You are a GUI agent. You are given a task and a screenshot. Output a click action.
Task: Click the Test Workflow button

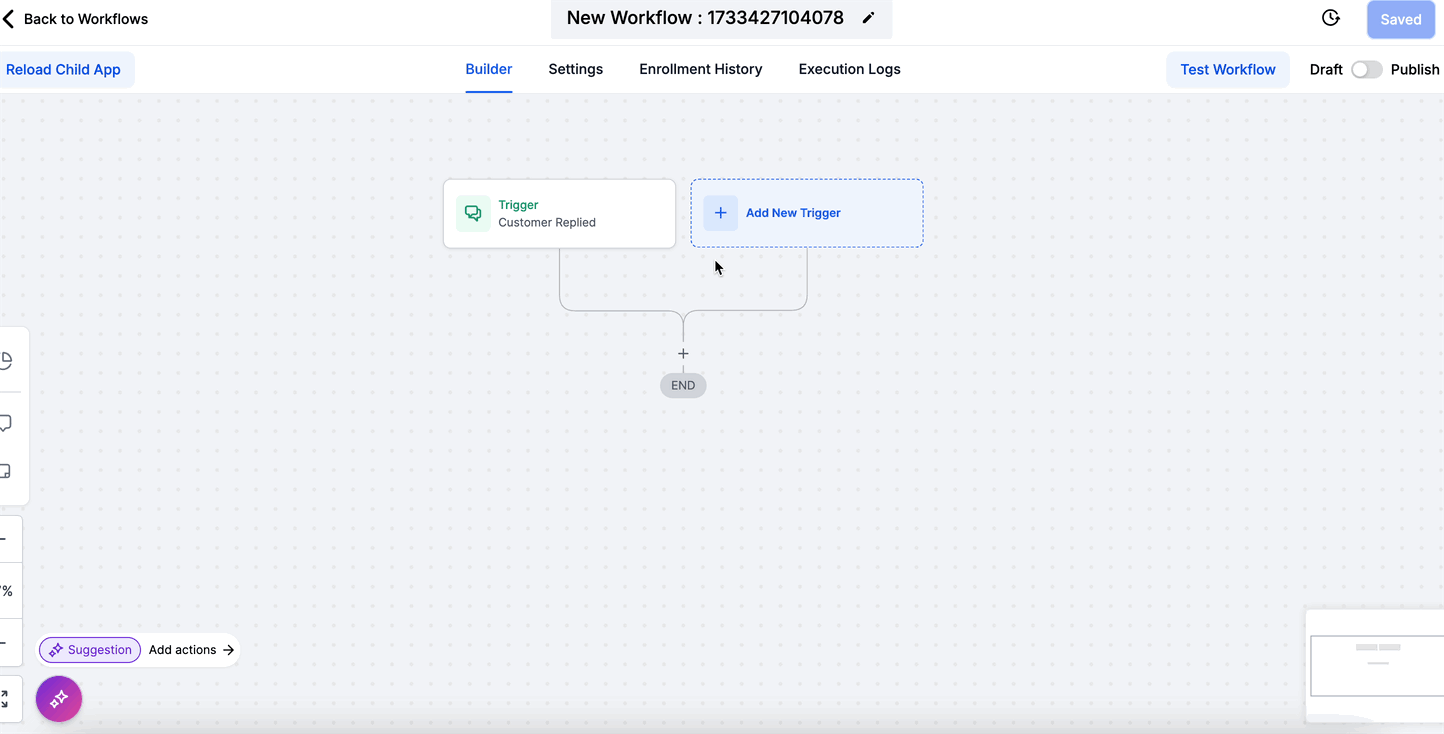pos(1227,69)
